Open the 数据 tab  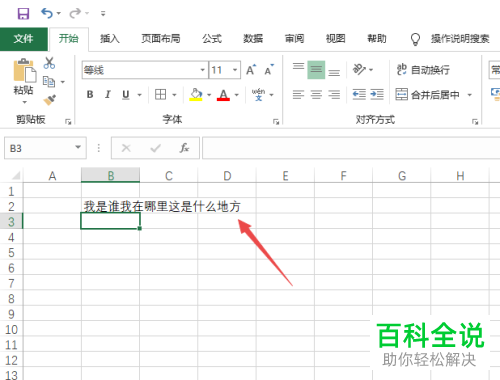tap(253, 39)
